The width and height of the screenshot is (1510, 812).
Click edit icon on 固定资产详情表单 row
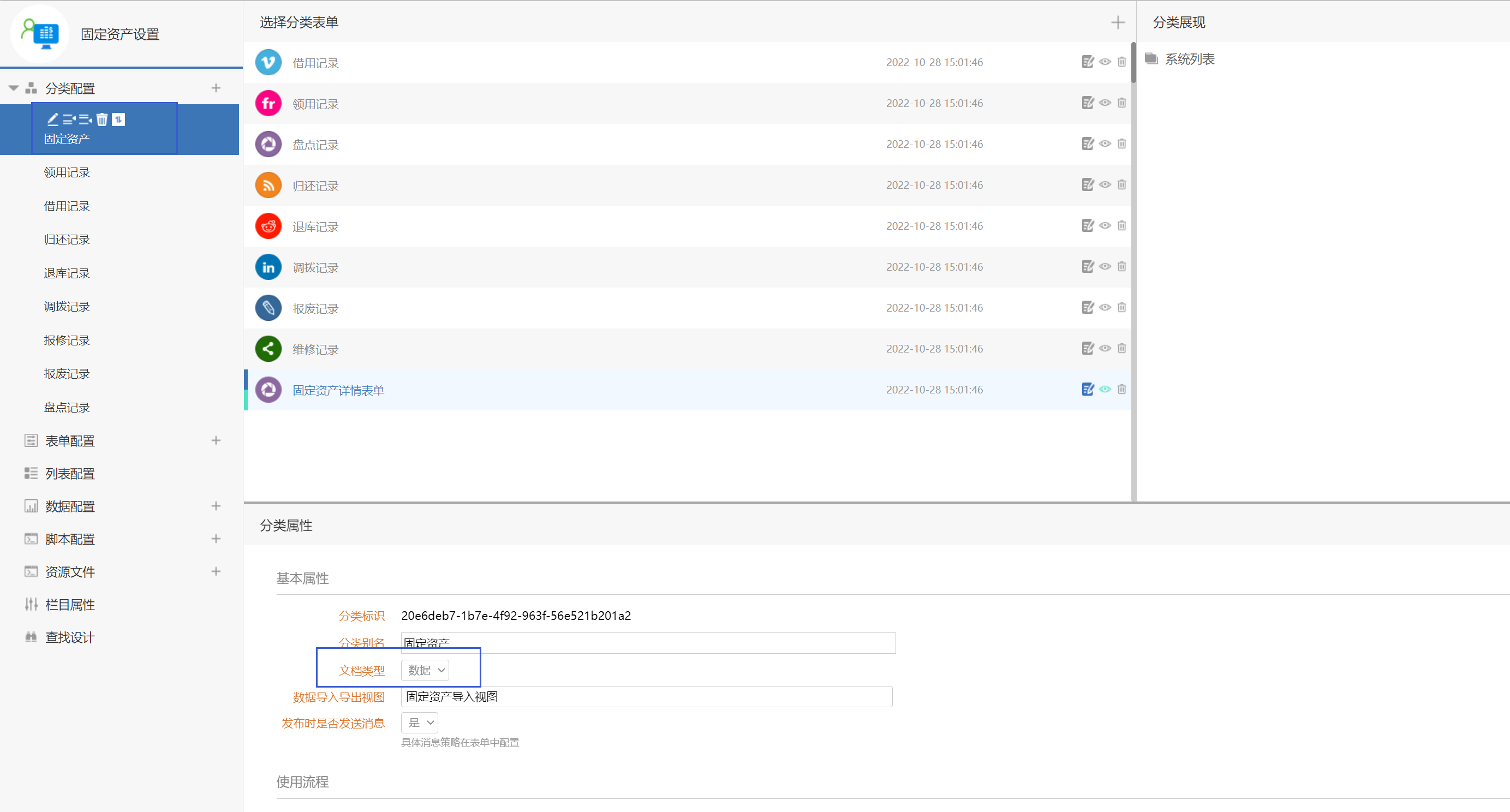(1088, 389)
